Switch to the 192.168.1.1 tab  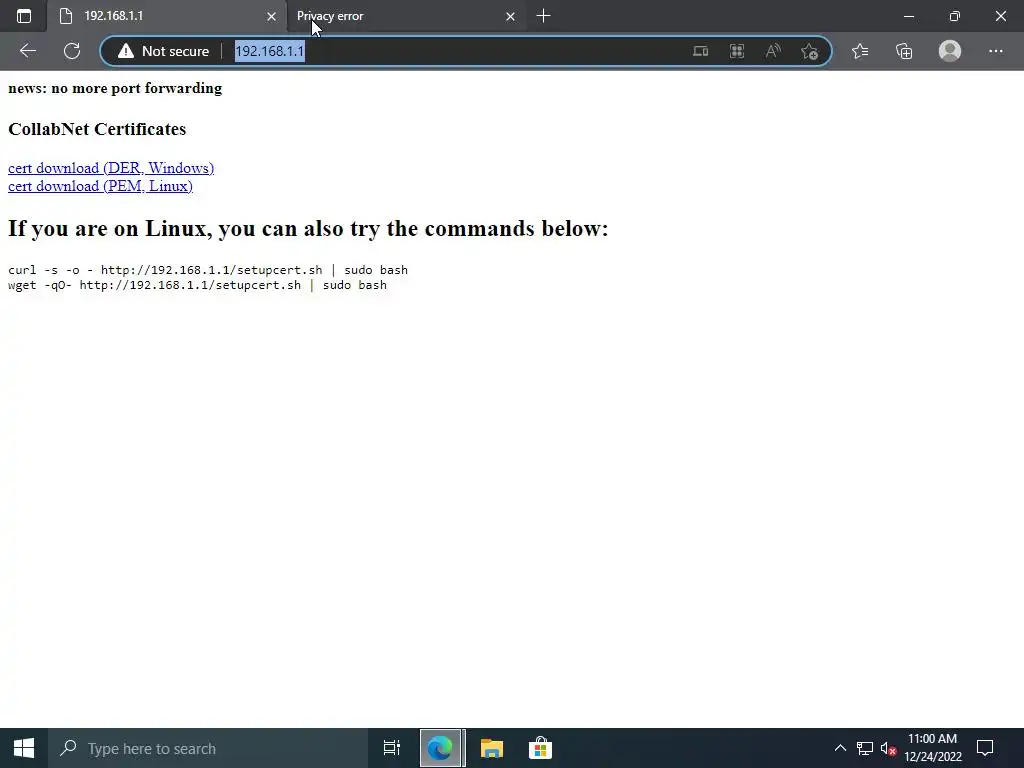167,16
